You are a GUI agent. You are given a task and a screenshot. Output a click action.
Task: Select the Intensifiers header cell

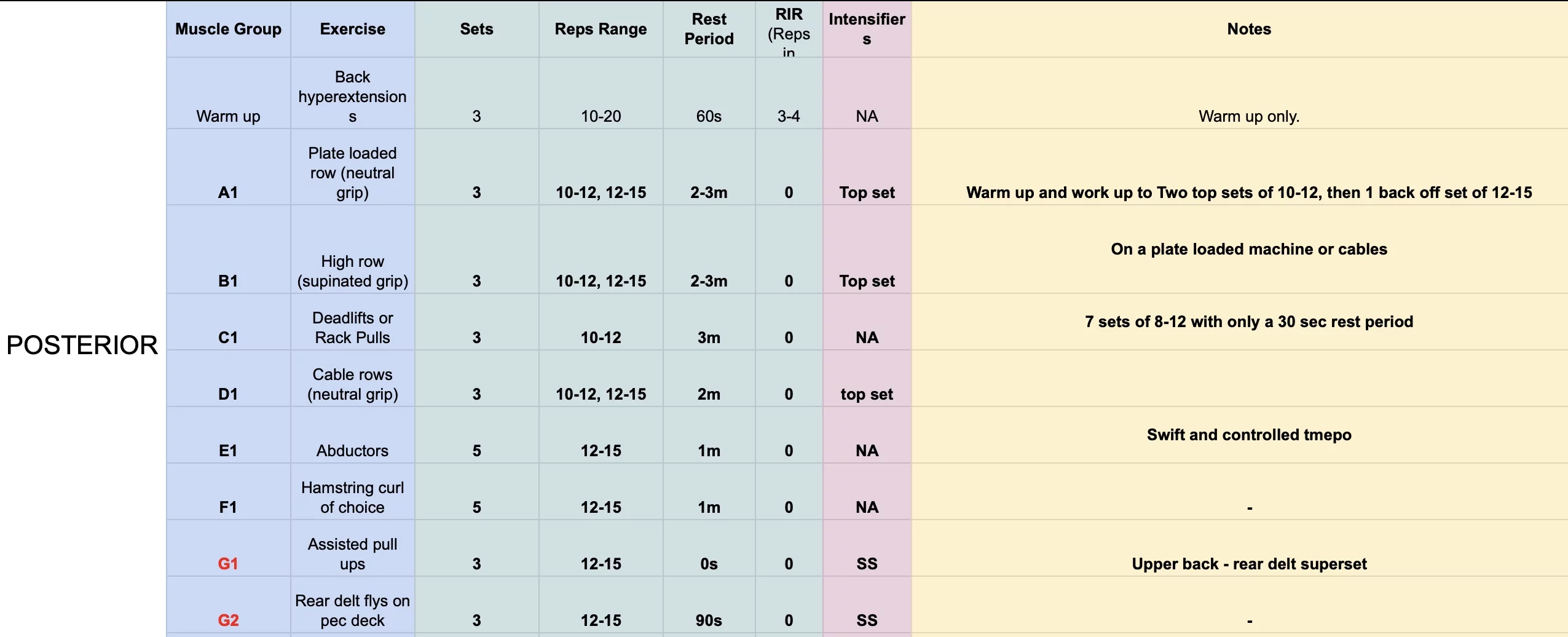click(x=866, y=29)
